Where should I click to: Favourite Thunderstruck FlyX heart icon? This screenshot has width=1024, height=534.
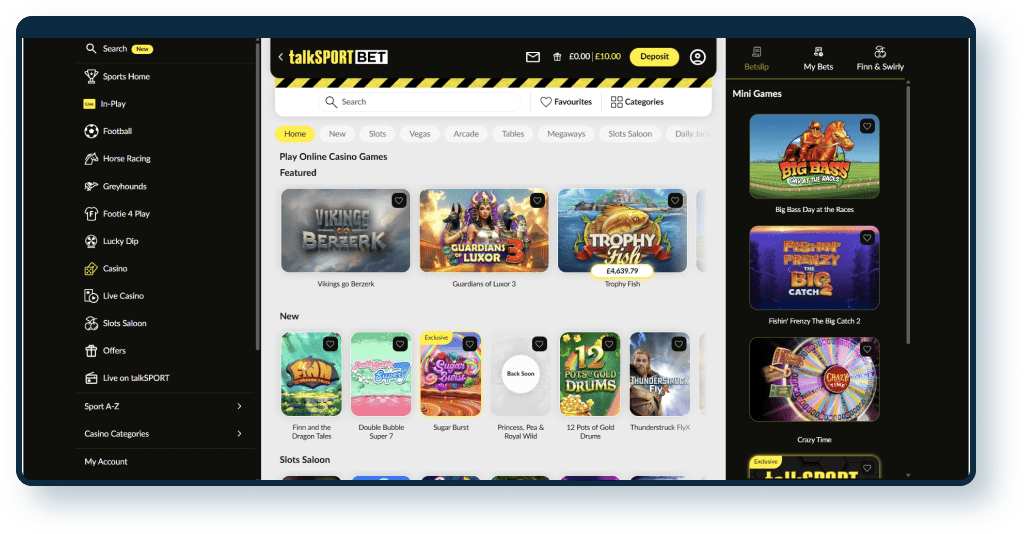[x=679, y=344]
